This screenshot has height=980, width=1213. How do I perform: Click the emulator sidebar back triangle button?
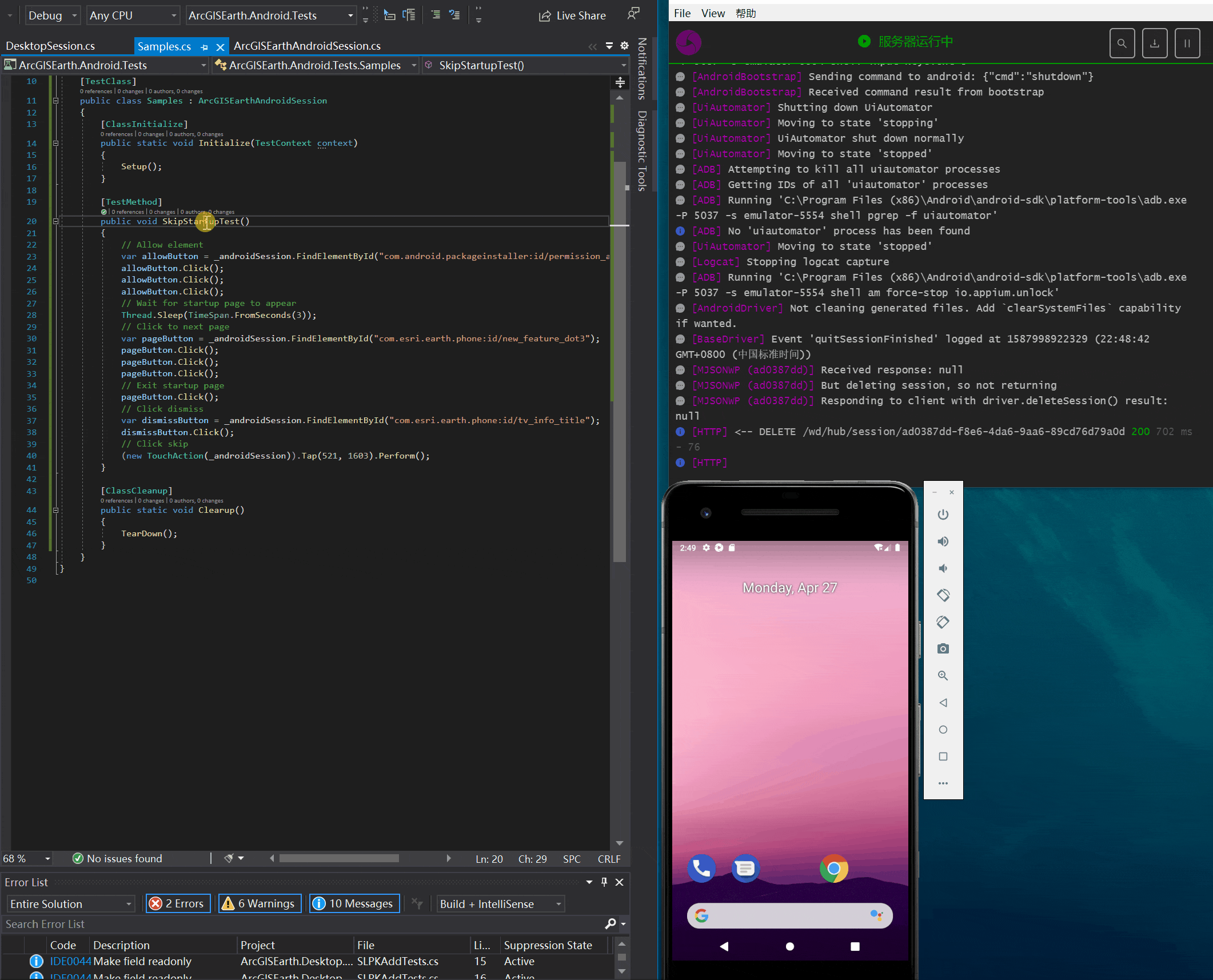[943, 703]
